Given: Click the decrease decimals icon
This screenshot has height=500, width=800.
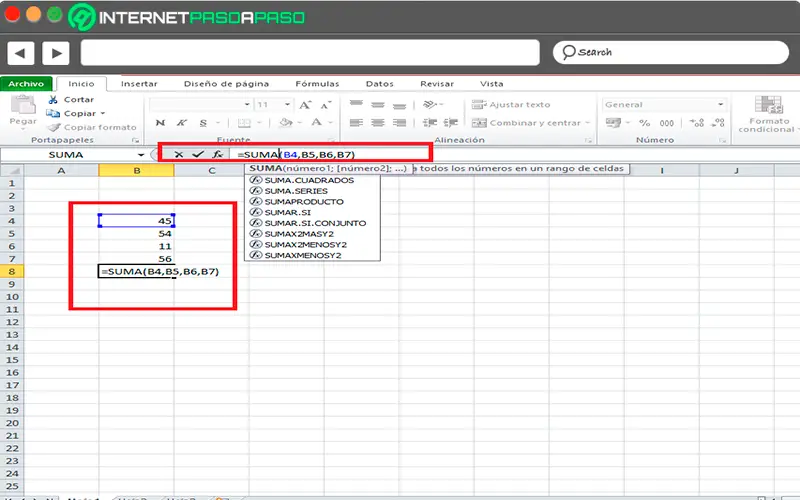Looking at the screenshot, I should click(718, 122).
